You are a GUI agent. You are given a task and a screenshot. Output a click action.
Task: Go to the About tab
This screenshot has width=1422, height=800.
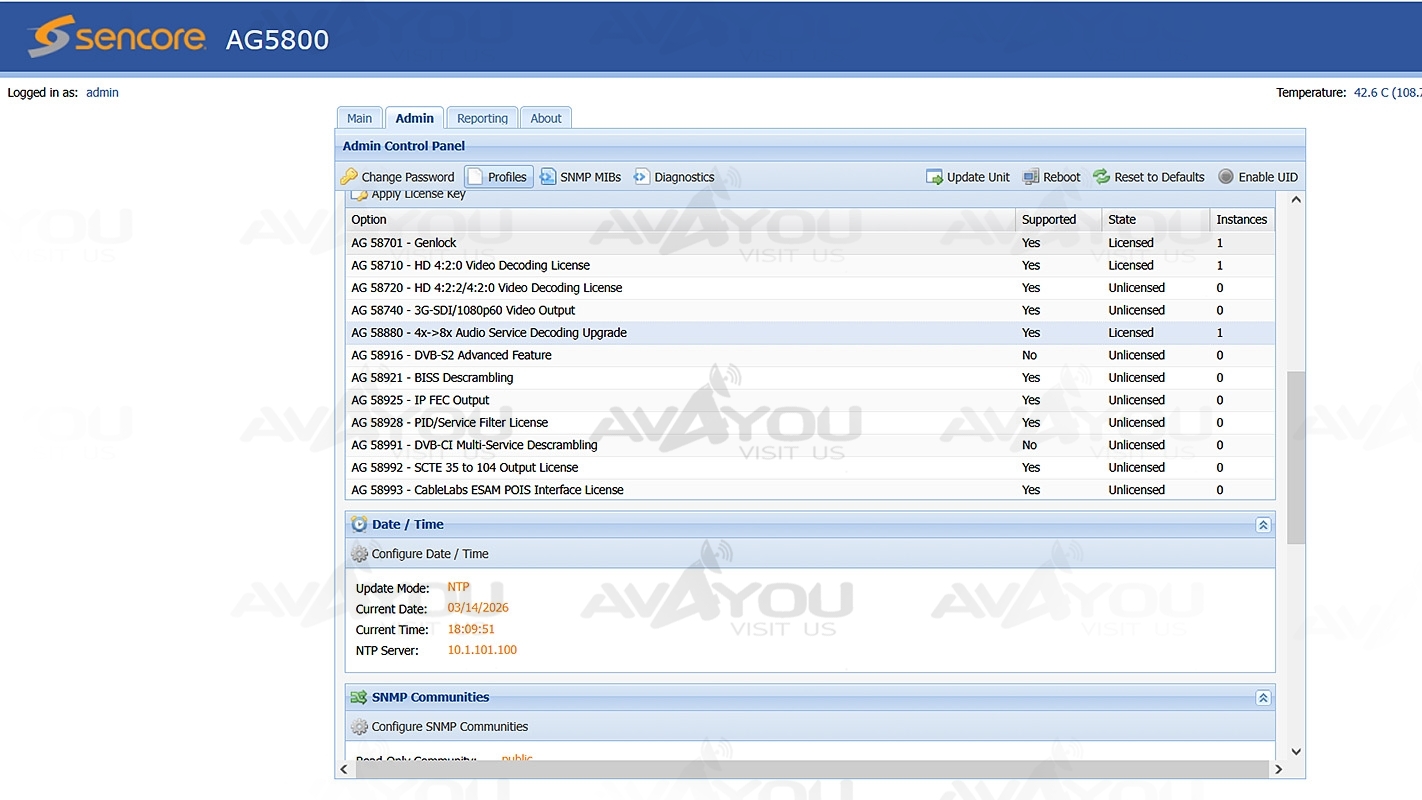click(546, 118)
